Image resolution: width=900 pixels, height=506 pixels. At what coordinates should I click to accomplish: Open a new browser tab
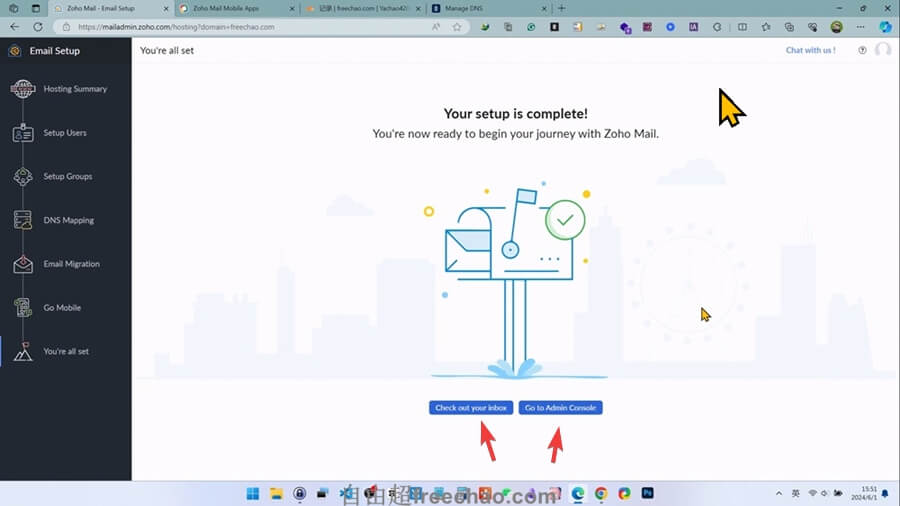point(561,8)
